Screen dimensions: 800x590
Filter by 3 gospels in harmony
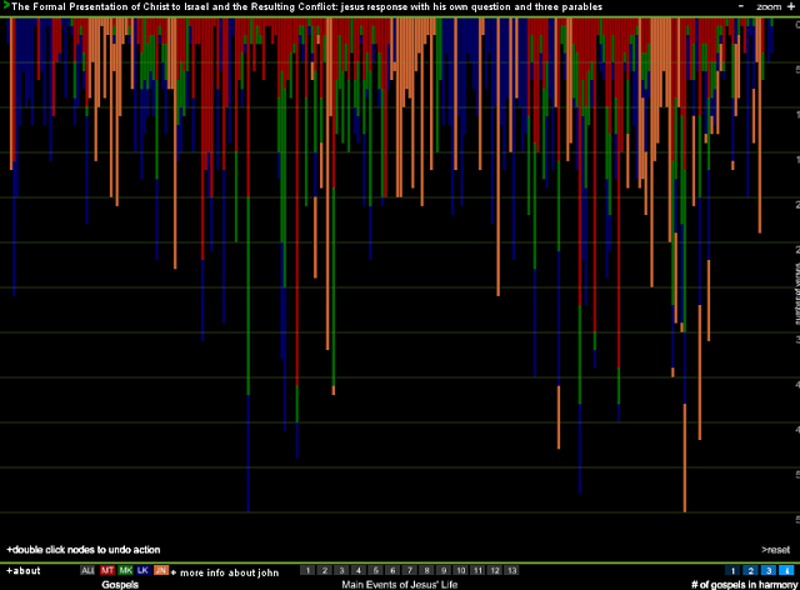tap(767, 570)
